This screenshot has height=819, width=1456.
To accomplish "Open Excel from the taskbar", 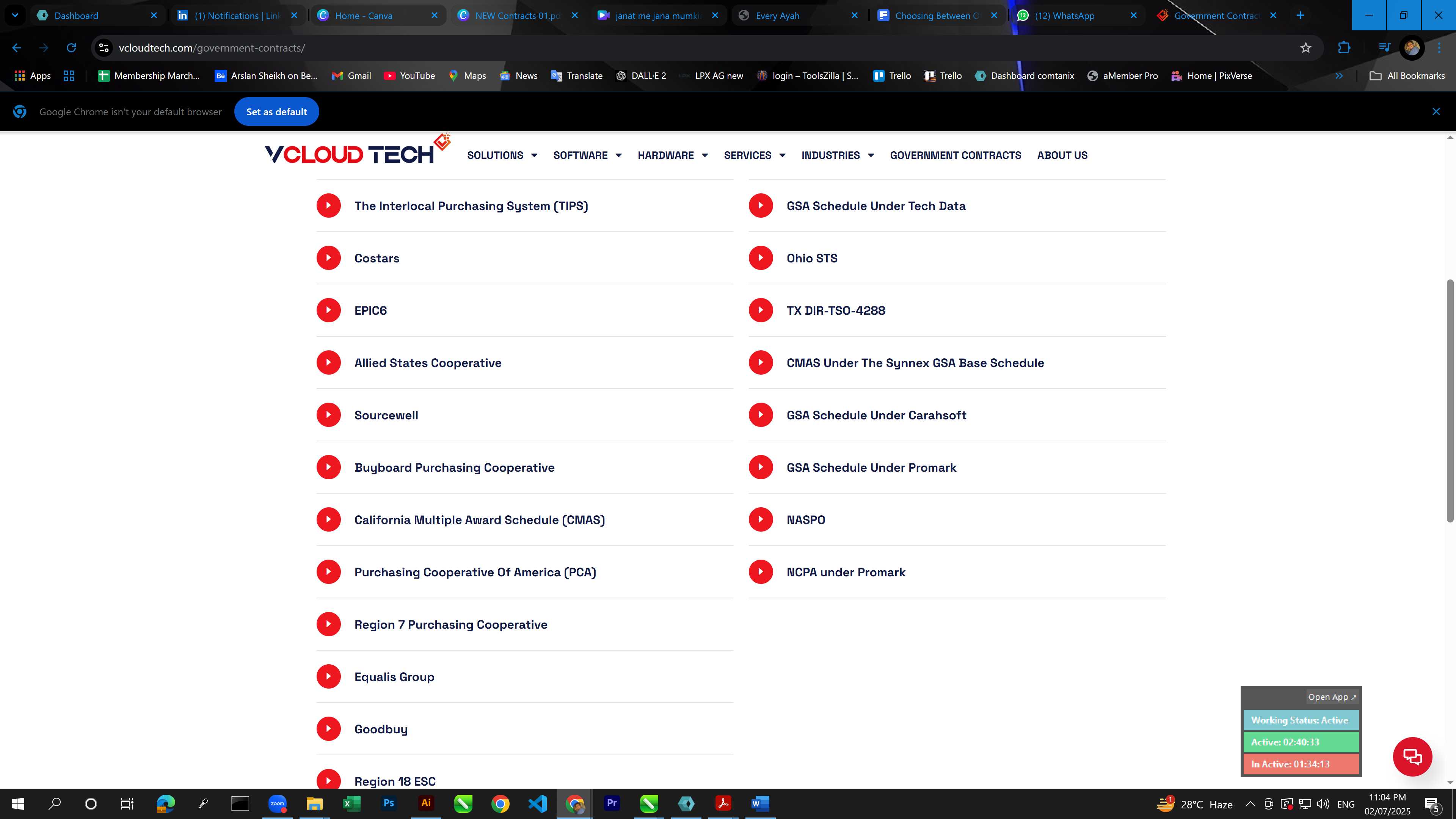I will [x=351, y=803].
